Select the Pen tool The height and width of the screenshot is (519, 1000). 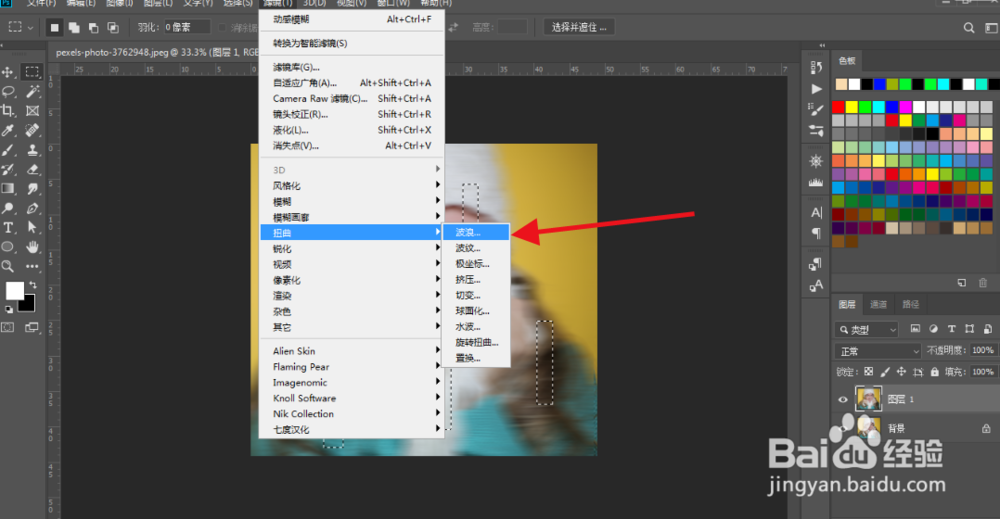pyautogui.click(x=33, y=208)
